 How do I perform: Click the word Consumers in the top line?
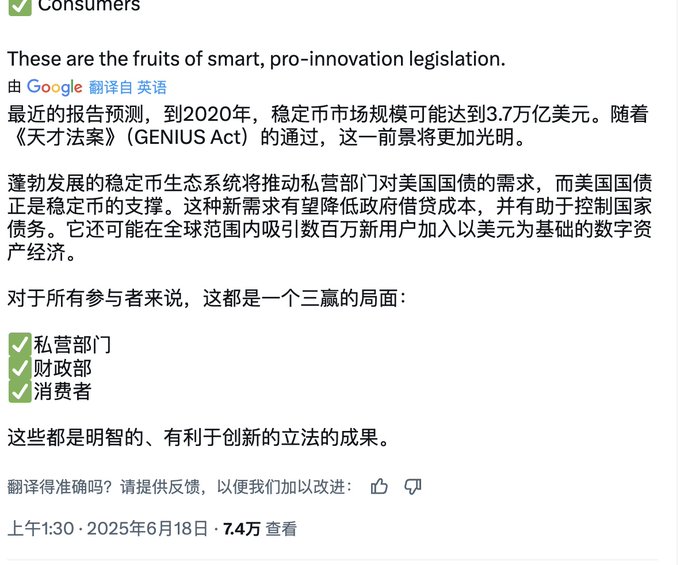[89, 5]
